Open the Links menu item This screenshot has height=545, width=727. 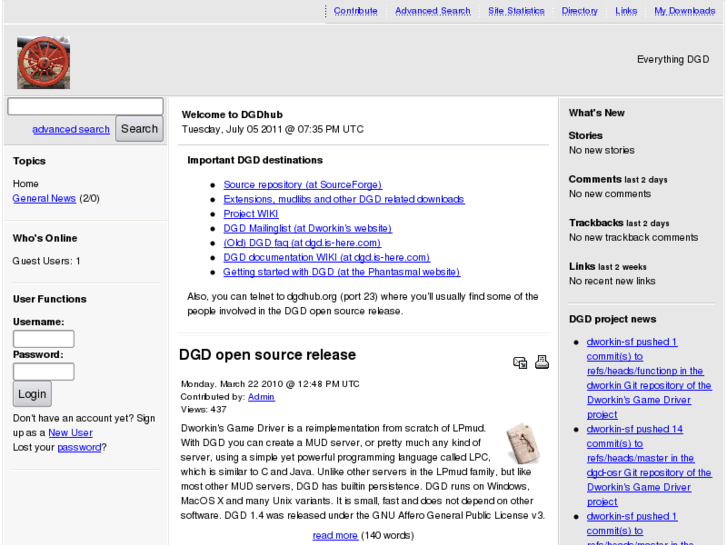(x=626, y=11)
